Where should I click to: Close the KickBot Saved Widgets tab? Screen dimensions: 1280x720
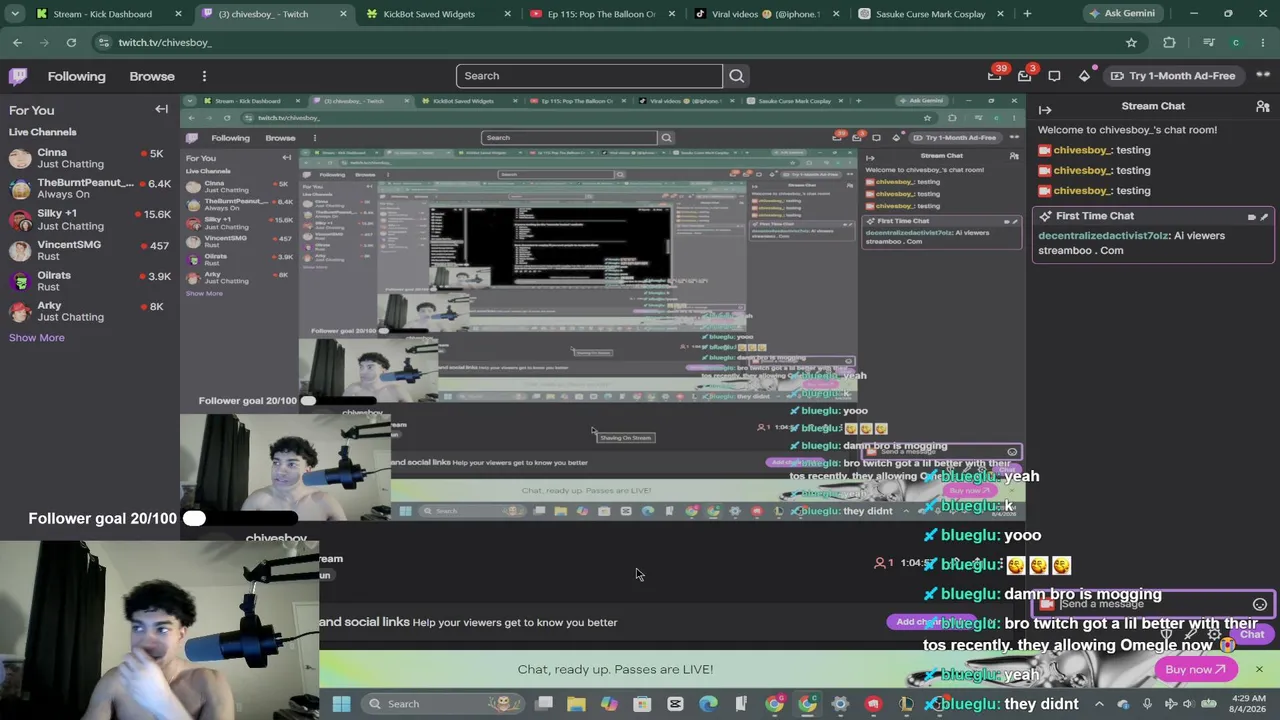pyautogui.click(x=508, y=14)
